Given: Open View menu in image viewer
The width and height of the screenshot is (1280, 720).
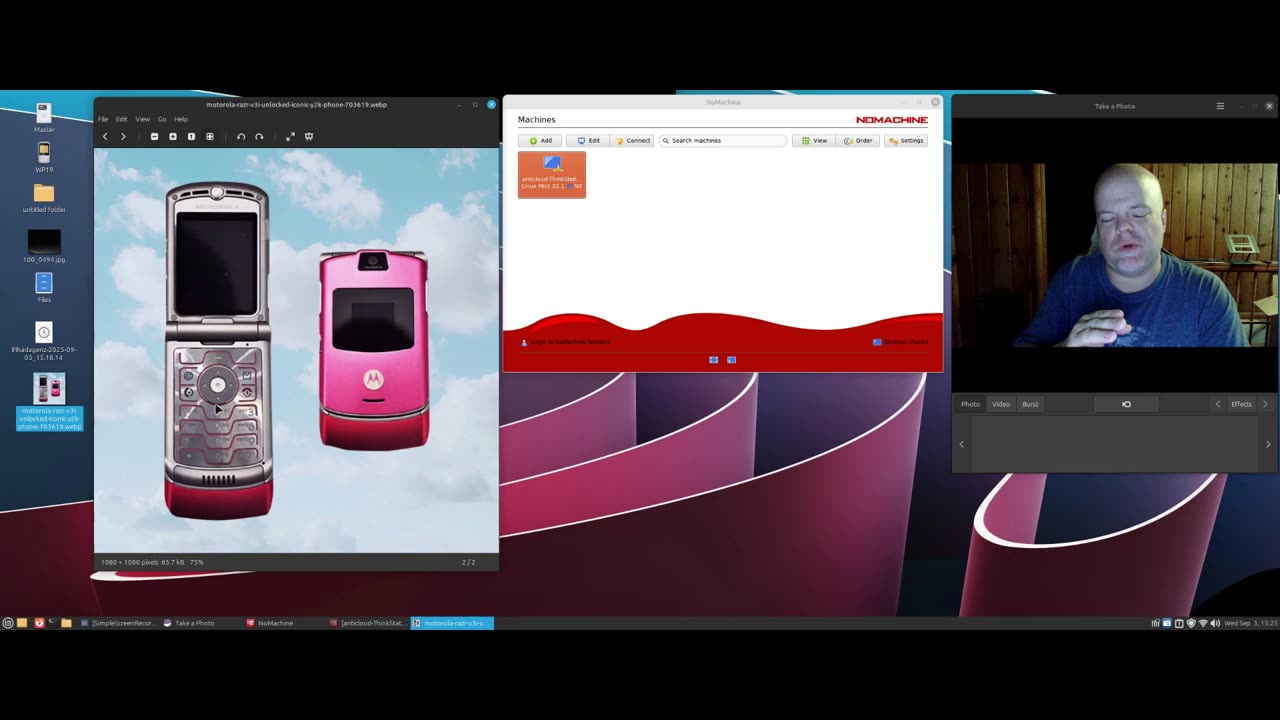Looking at the screenshot, I should (x=143, y=119).
